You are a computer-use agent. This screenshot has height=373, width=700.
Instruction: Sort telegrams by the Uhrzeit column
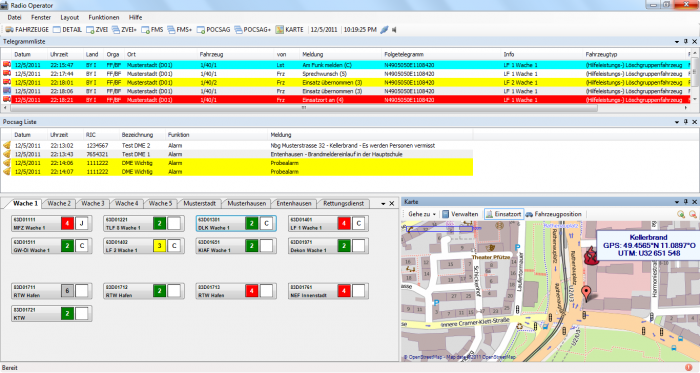click(65, 54)
